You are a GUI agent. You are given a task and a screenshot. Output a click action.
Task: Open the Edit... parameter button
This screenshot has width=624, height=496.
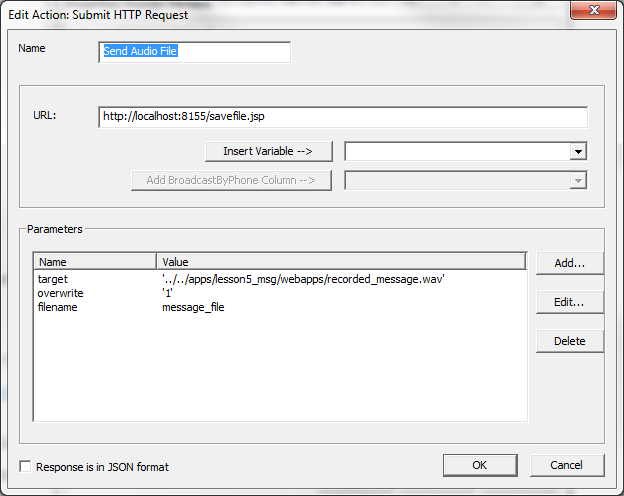(569, 302)
